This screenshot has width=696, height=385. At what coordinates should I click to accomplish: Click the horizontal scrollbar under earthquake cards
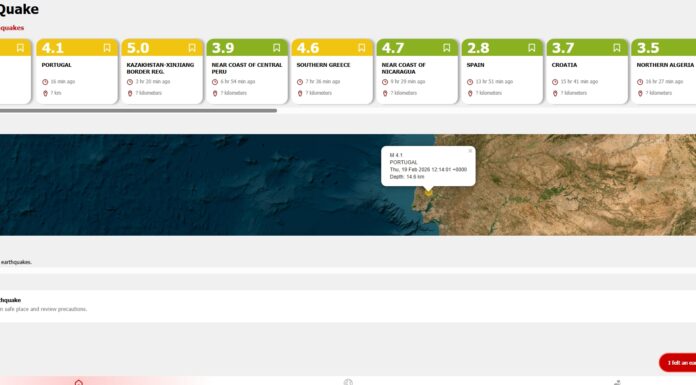(138, 111)
